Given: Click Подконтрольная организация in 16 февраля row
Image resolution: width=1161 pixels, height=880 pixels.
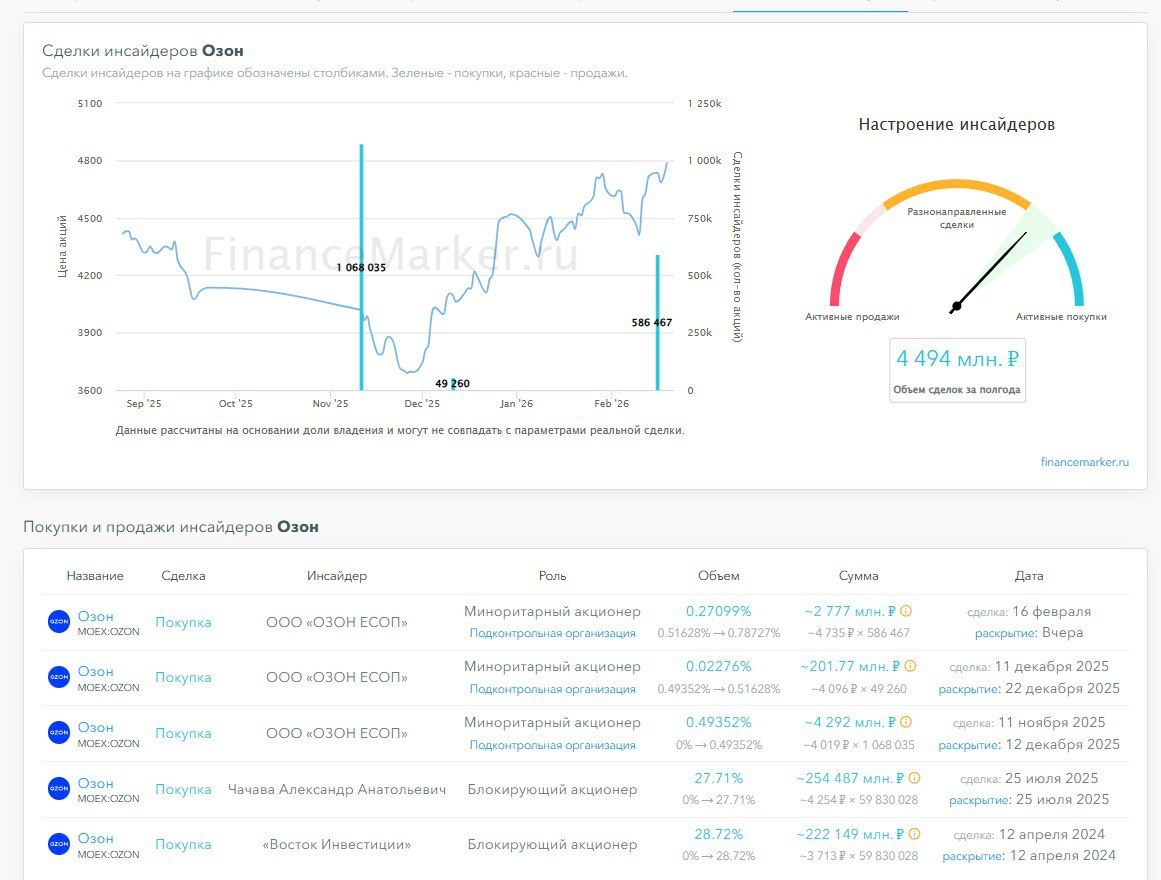Looking at the screenshot, I should coord(552,633).
